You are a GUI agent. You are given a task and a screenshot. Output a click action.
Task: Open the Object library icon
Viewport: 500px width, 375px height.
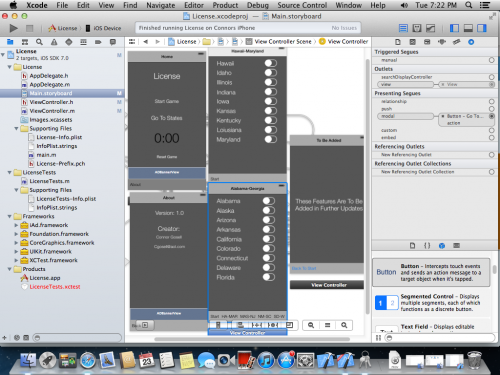[x=442, y=246]
